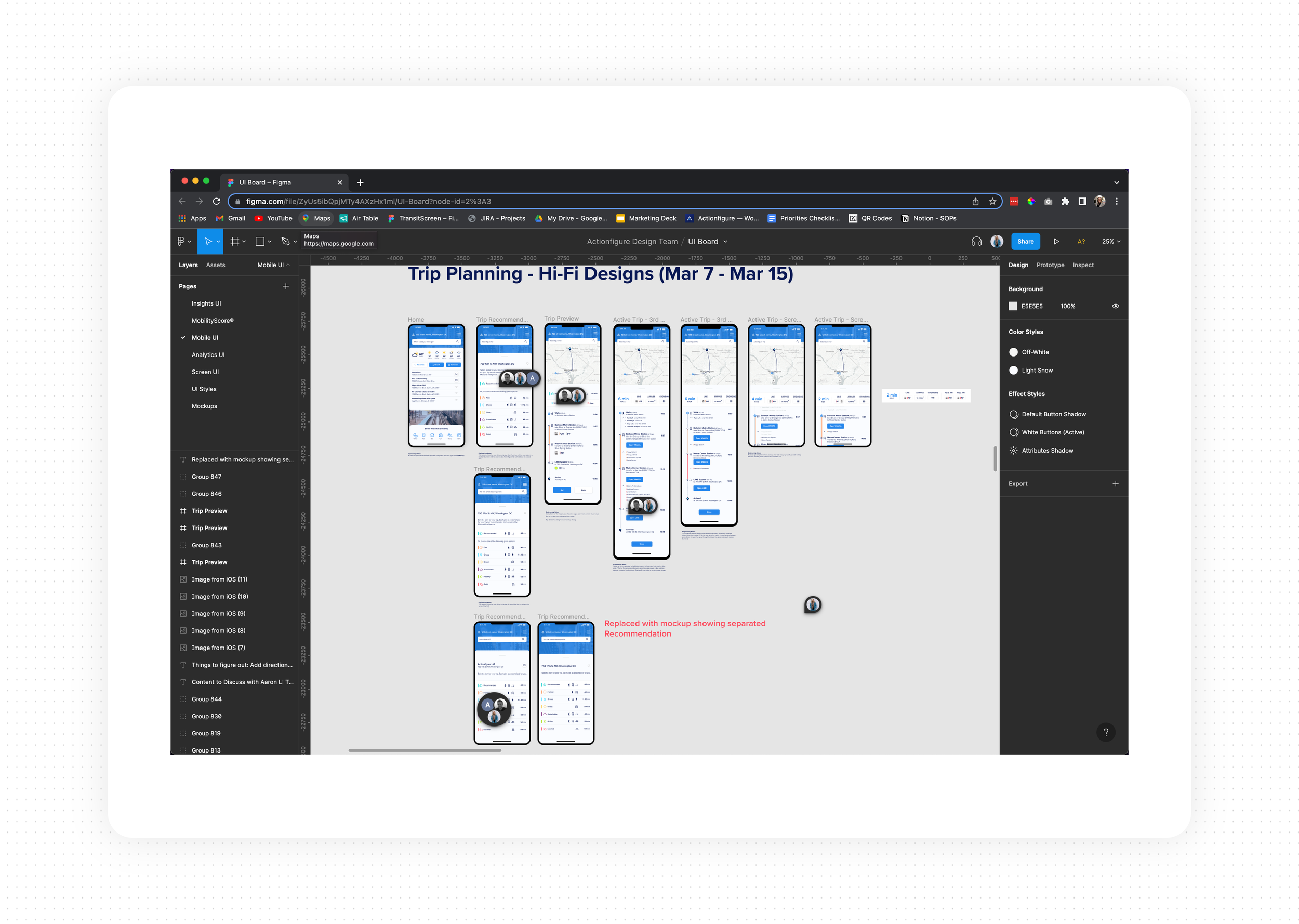Select the Frame tool
The height and width of the screenshot is (924, 1299).
[x=234, y=241]
